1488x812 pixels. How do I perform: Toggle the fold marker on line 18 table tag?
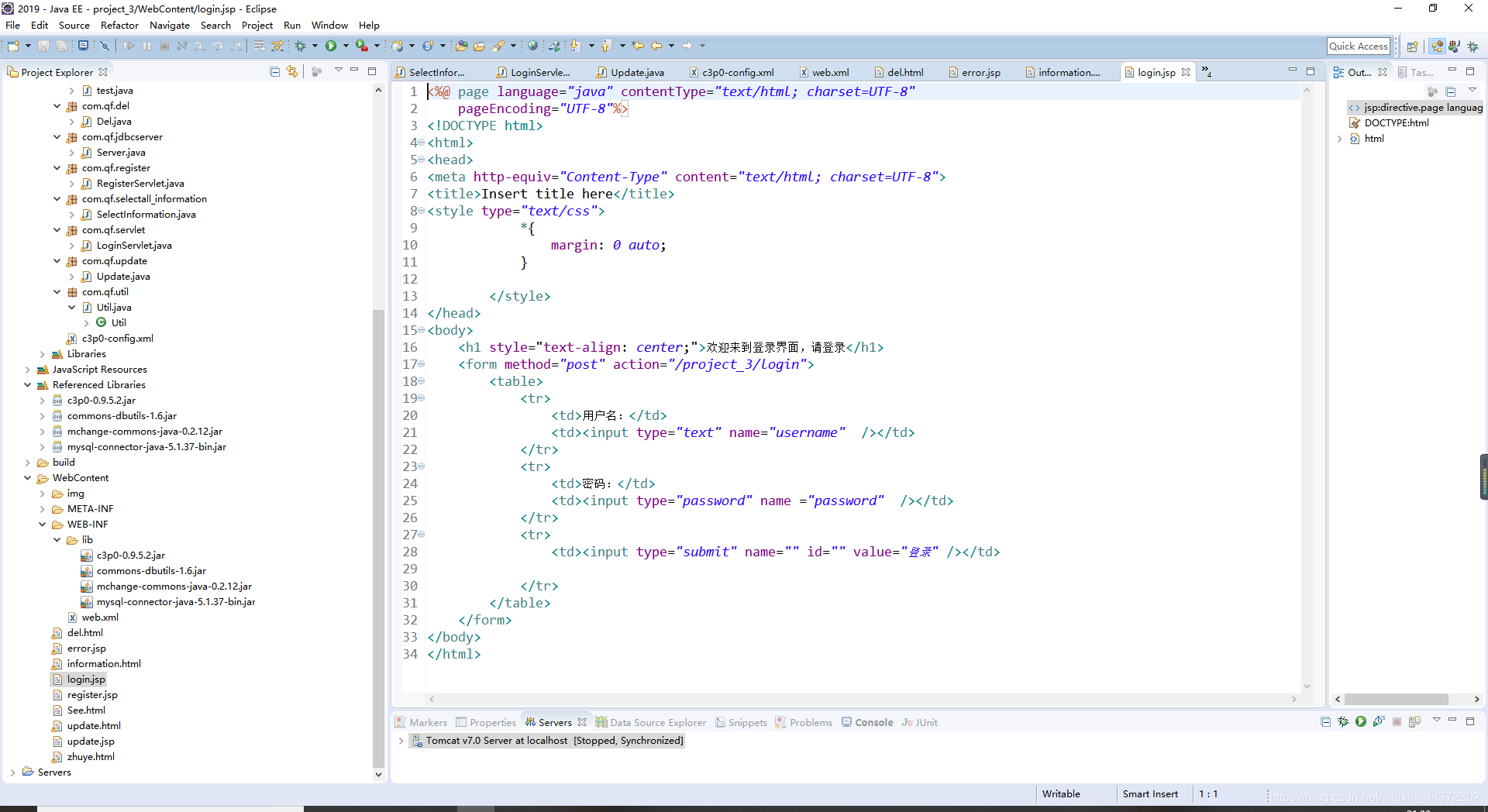[x=421, y=381]
